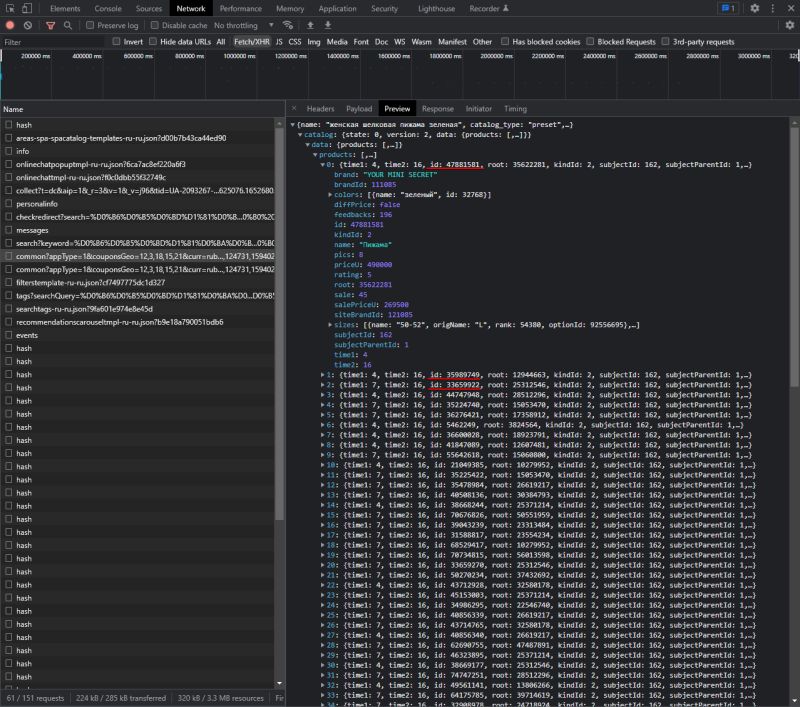Open the Application tab
The width and height of the screenshot is (800, 707).
pos(337,9)
